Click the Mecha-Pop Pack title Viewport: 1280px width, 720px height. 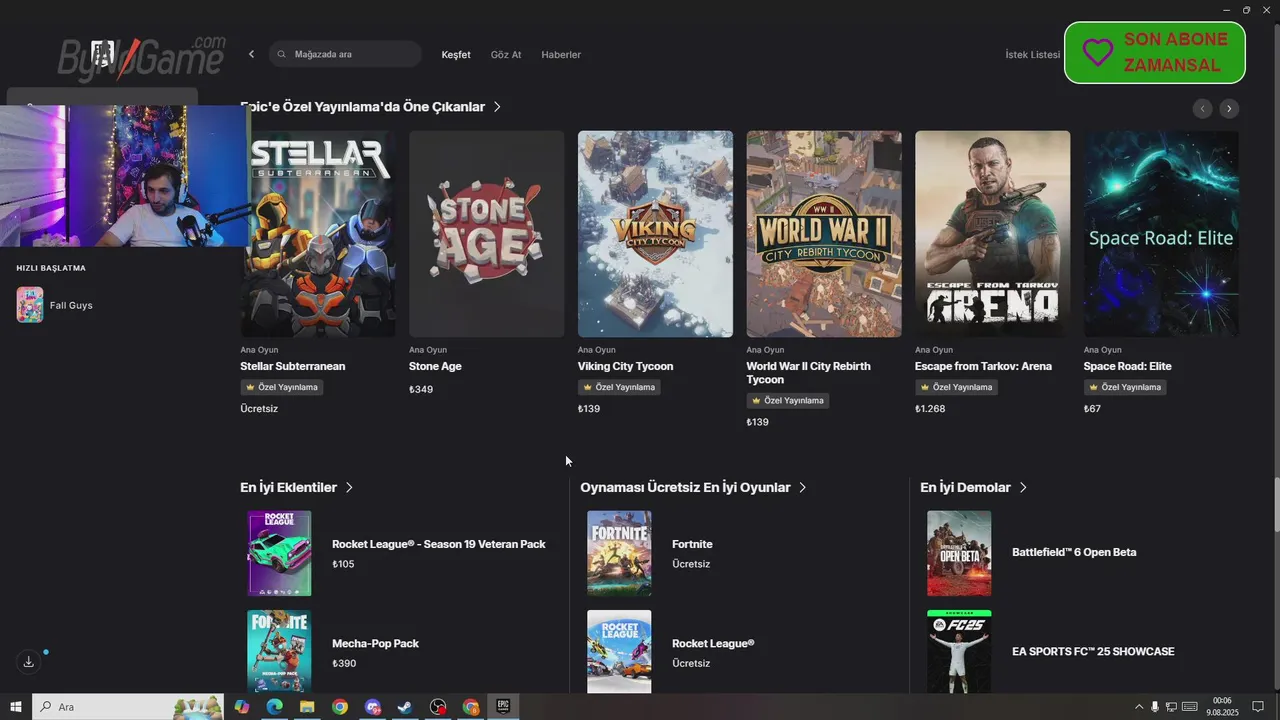tap(375, 644)
